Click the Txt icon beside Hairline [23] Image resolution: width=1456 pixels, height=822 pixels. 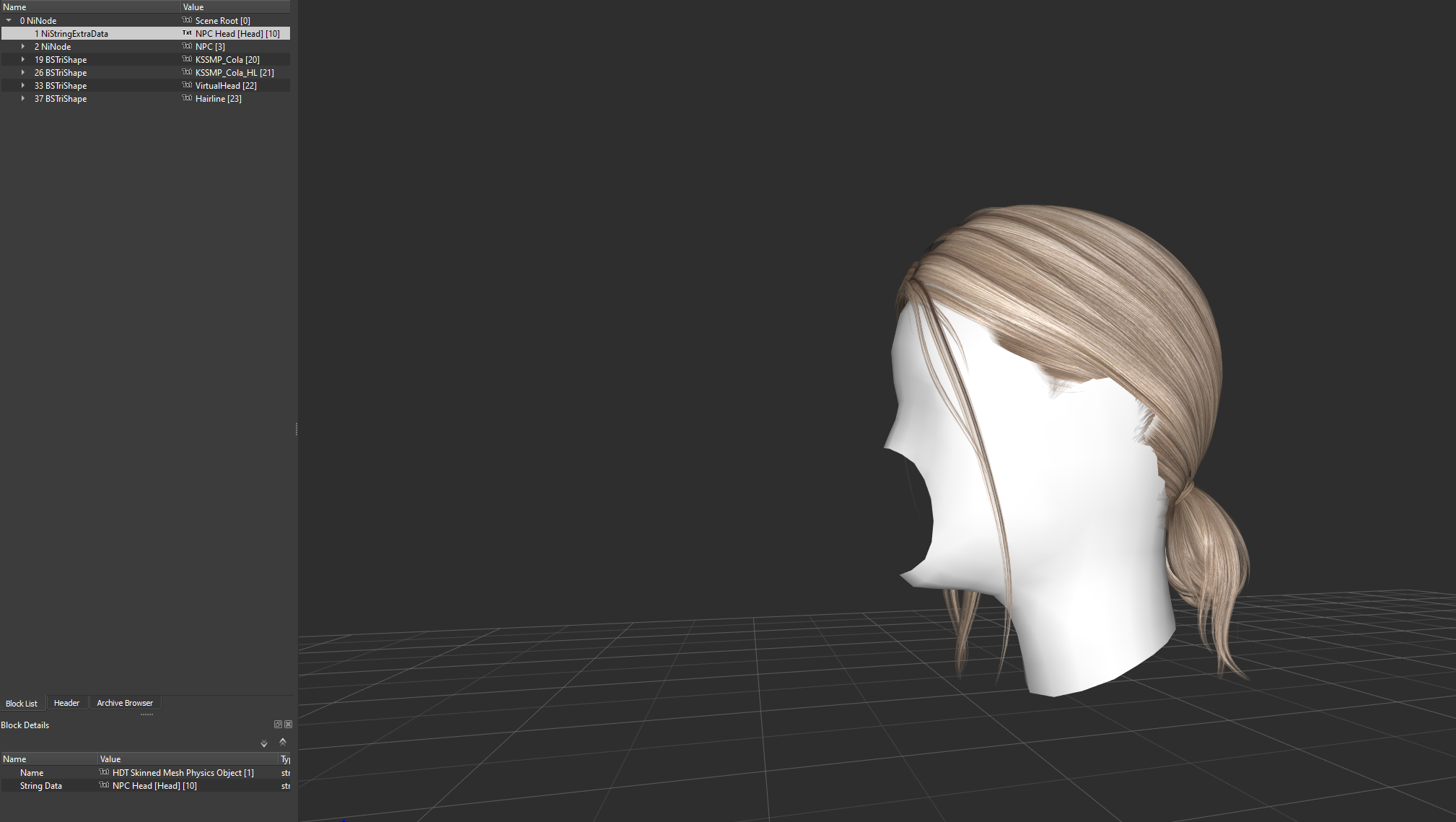coord(187,98)
